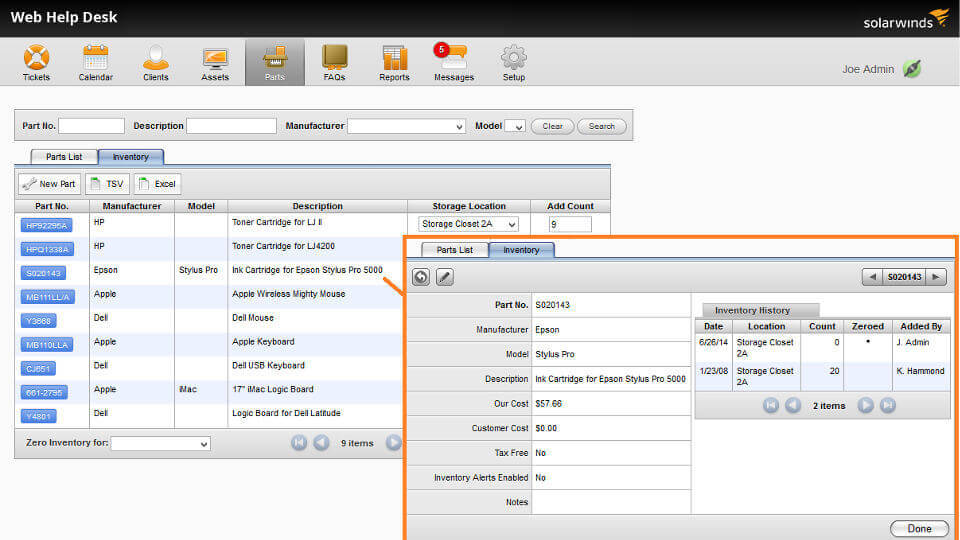Select the J. Admin history entry
The image size is (960, 540).
pos(822,347)
